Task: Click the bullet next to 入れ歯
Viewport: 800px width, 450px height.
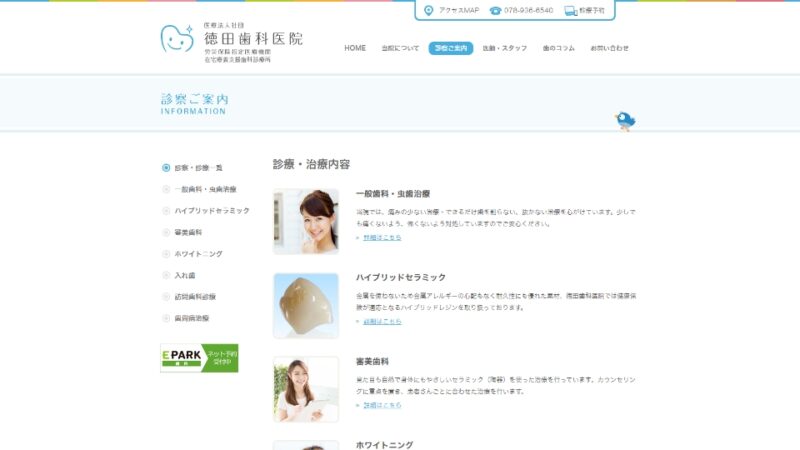Action: 166,276
